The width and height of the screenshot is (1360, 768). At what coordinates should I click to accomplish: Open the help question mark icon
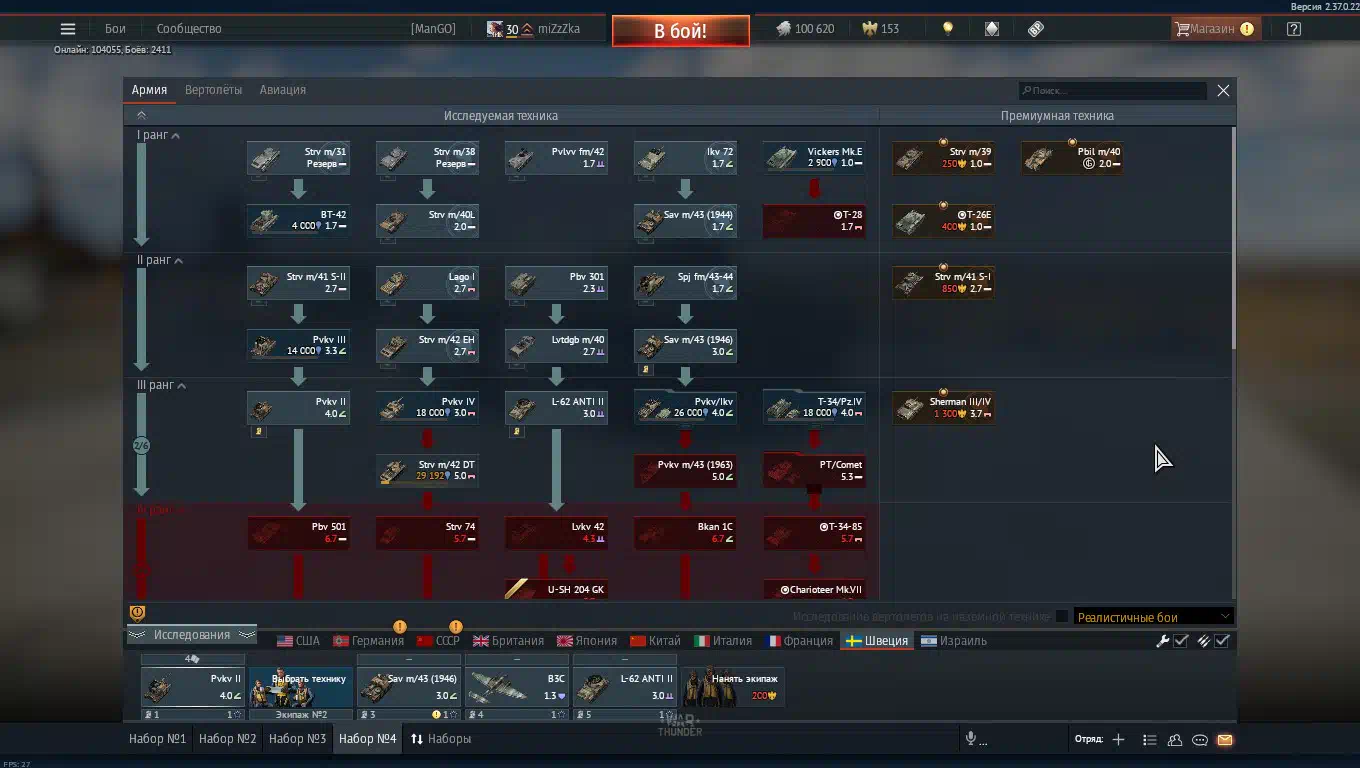pos(1294,29)
